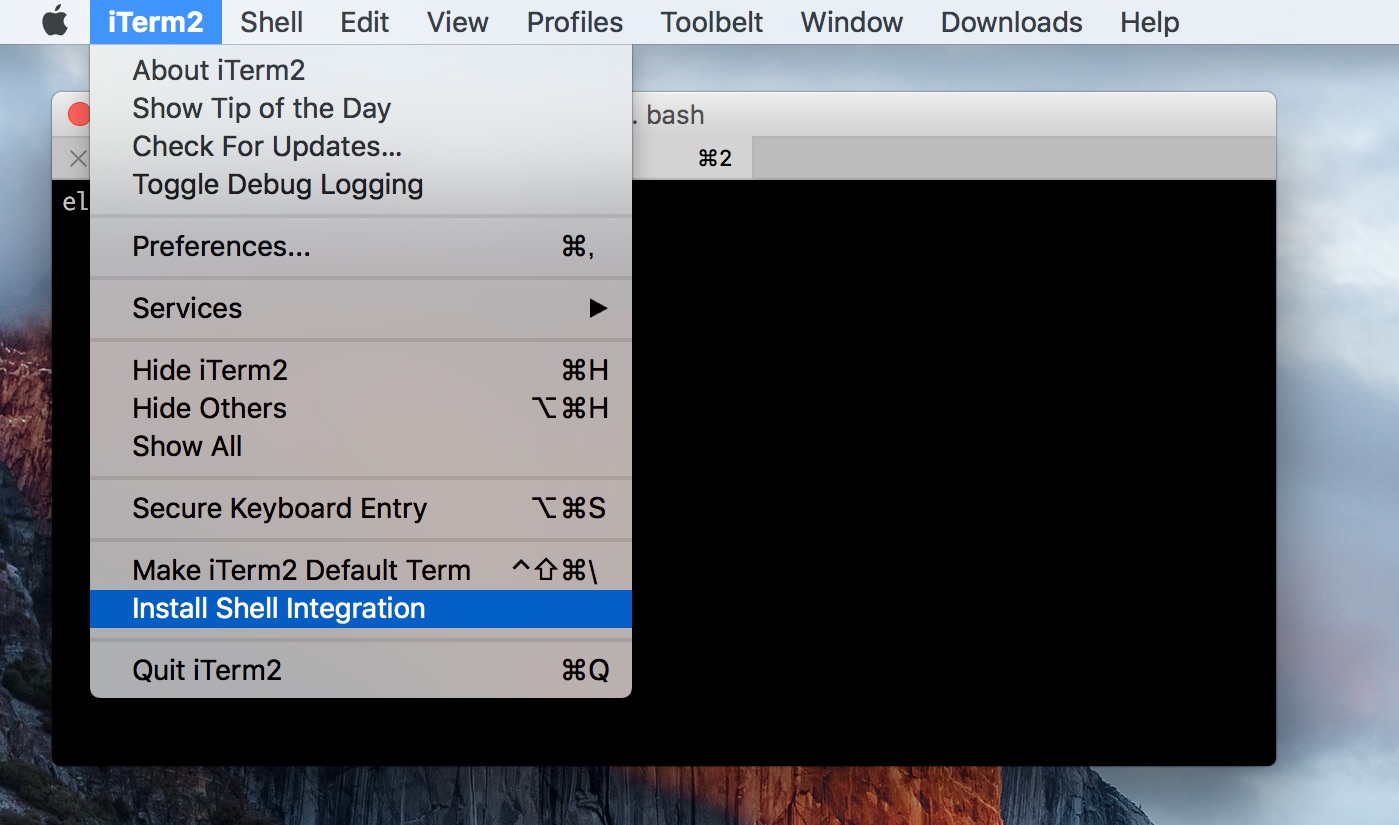1399x825 pixels.
Task: Open the View menu
Action: click(458, 22)
